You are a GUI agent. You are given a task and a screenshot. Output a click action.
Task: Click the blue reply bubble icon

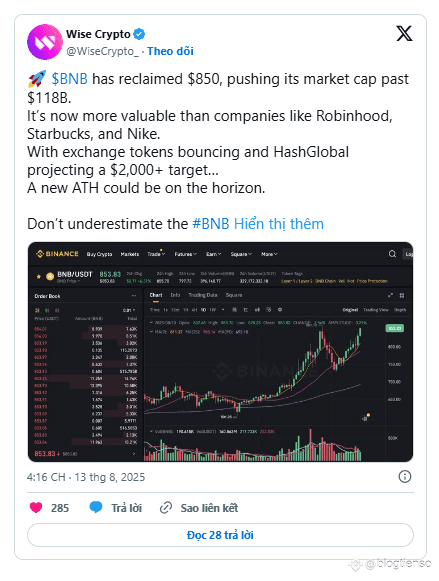coord(96,507)
